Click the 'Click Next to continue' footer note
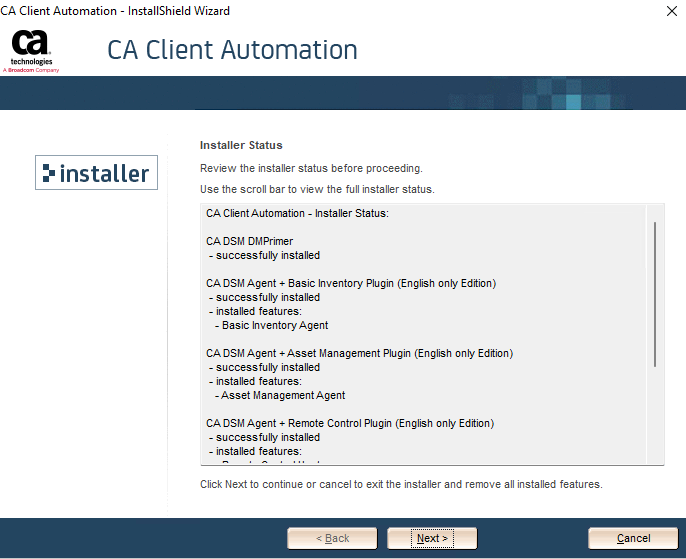 (x=401, y=484)
